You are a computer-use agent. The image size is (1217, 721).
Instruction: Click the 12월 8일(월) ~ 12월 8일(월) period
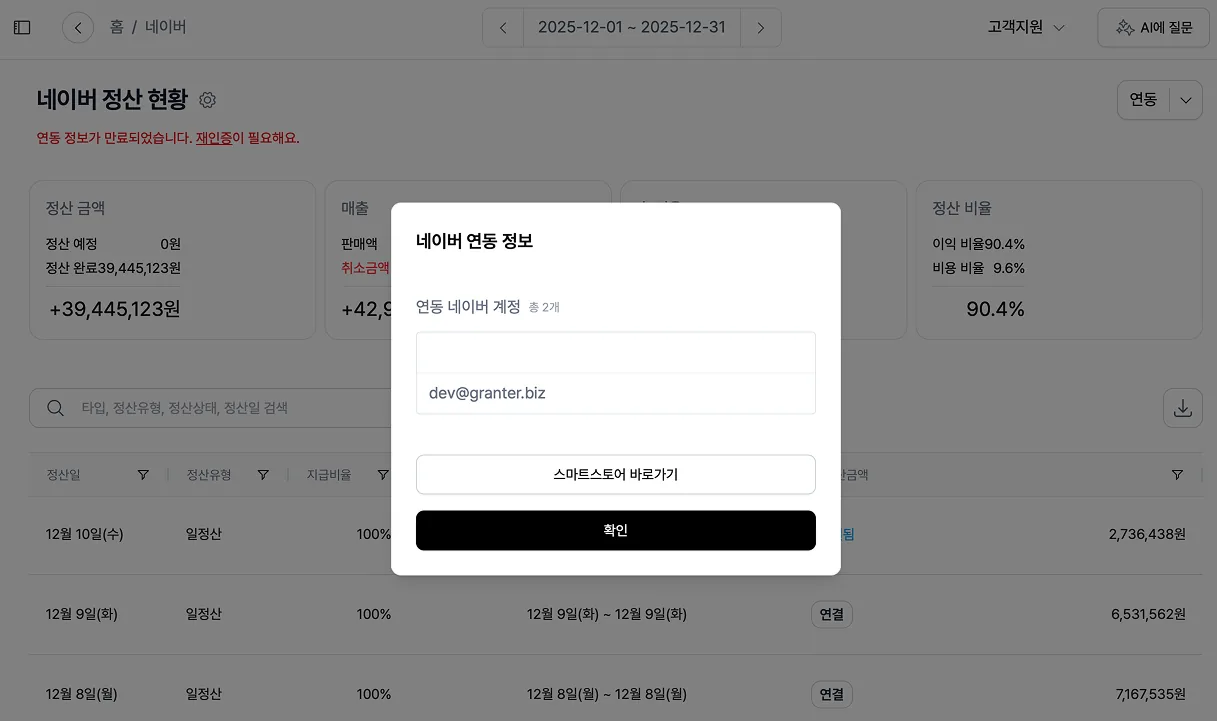point(607,694)
